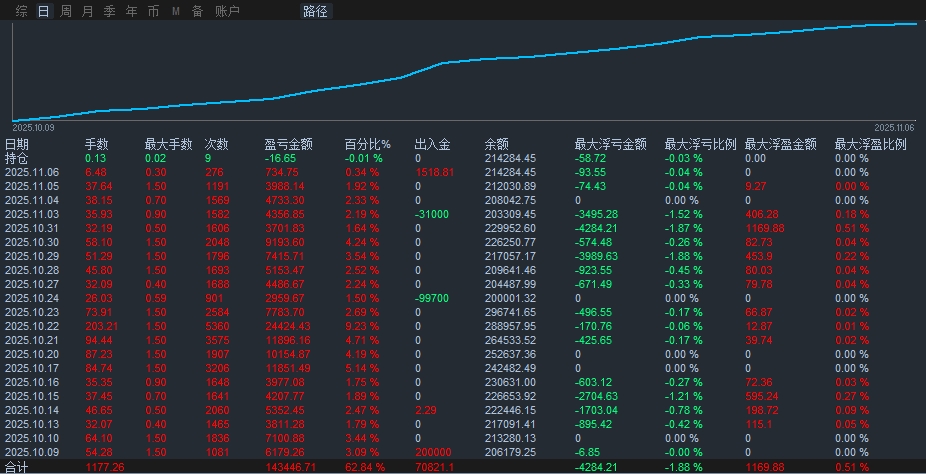Click the 最大浮盈比例 column header

click(x=870, y=145)
